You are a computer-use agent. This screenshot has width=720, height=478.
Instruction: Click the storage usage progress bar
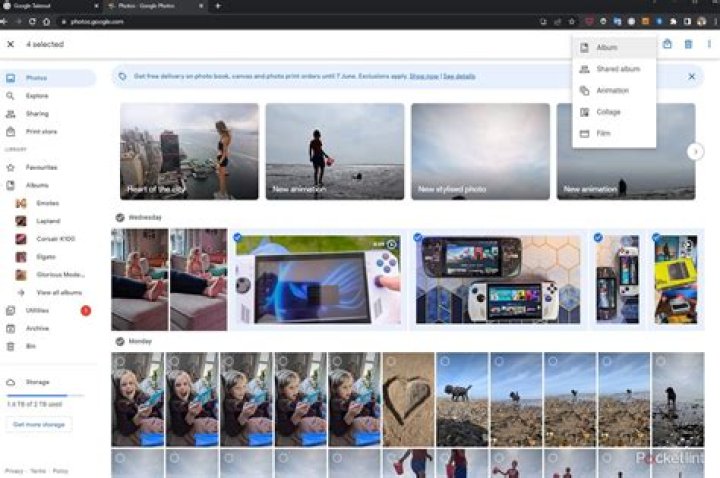45,396
